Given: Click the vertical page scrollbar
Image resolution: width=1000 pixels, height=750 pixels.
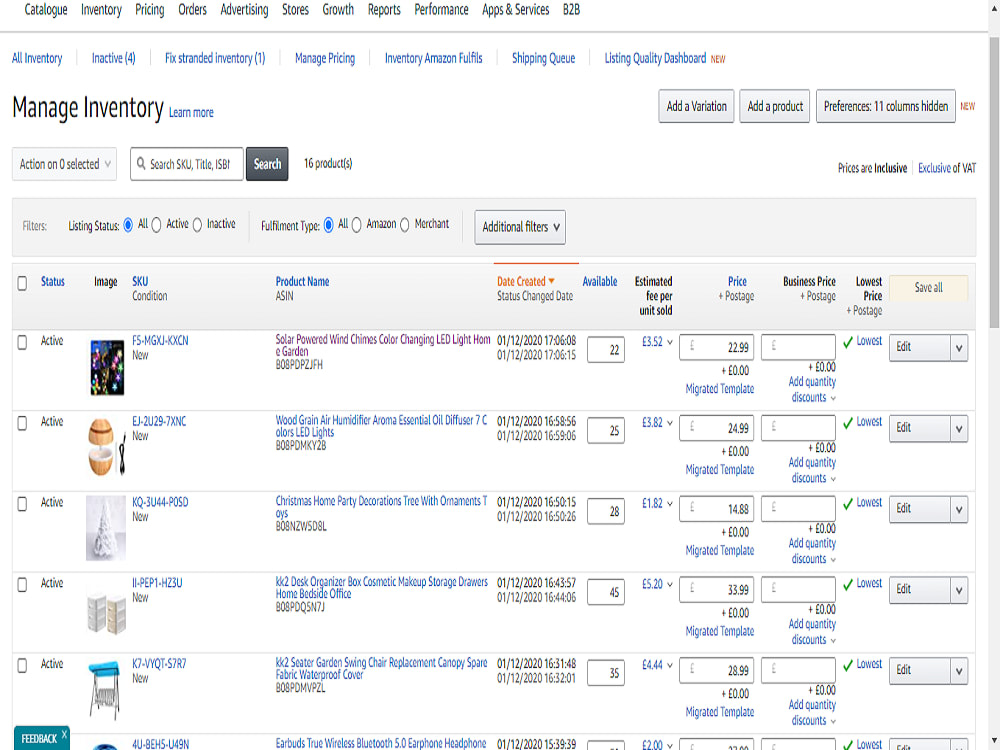Looking at the screenshot, I should 994,182.
